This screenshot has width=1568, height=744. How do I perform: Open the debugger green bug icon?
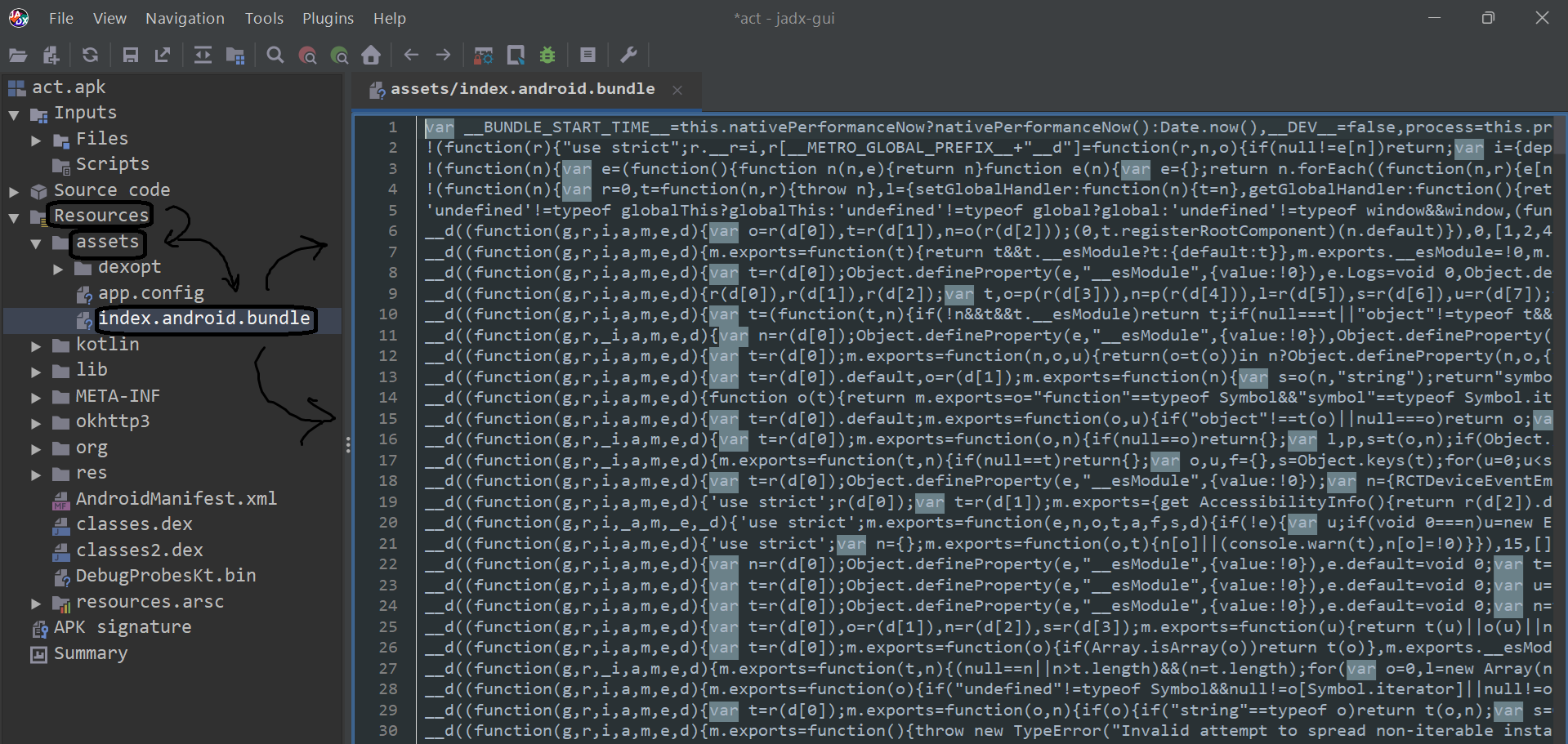pyautogui.click(x=547, y=56)
